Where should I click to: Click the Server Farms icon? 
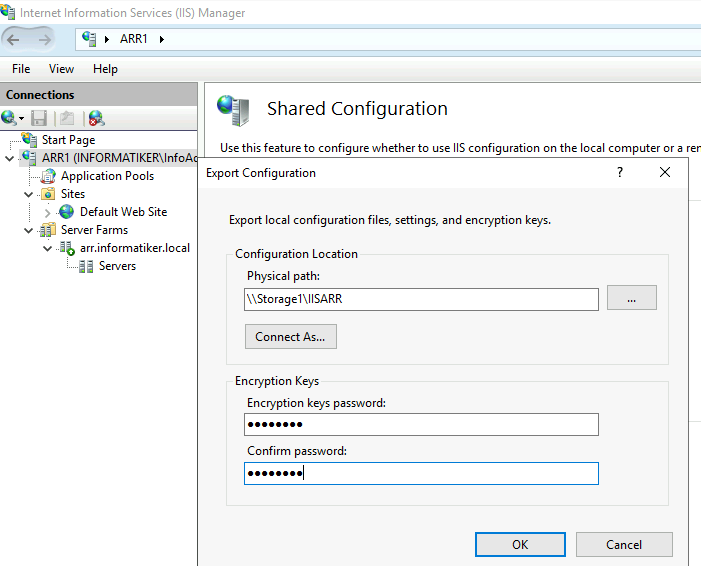point(48,230)
